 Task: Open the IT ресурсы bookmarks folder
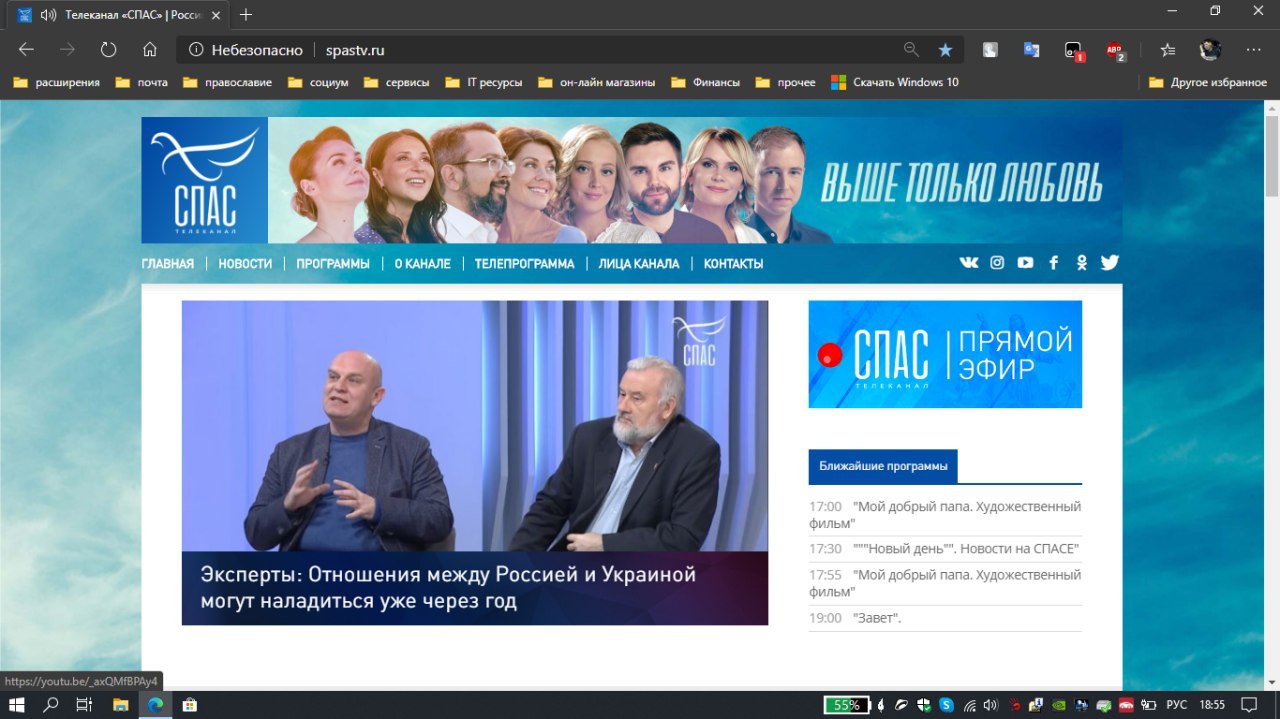pos(484,82)
